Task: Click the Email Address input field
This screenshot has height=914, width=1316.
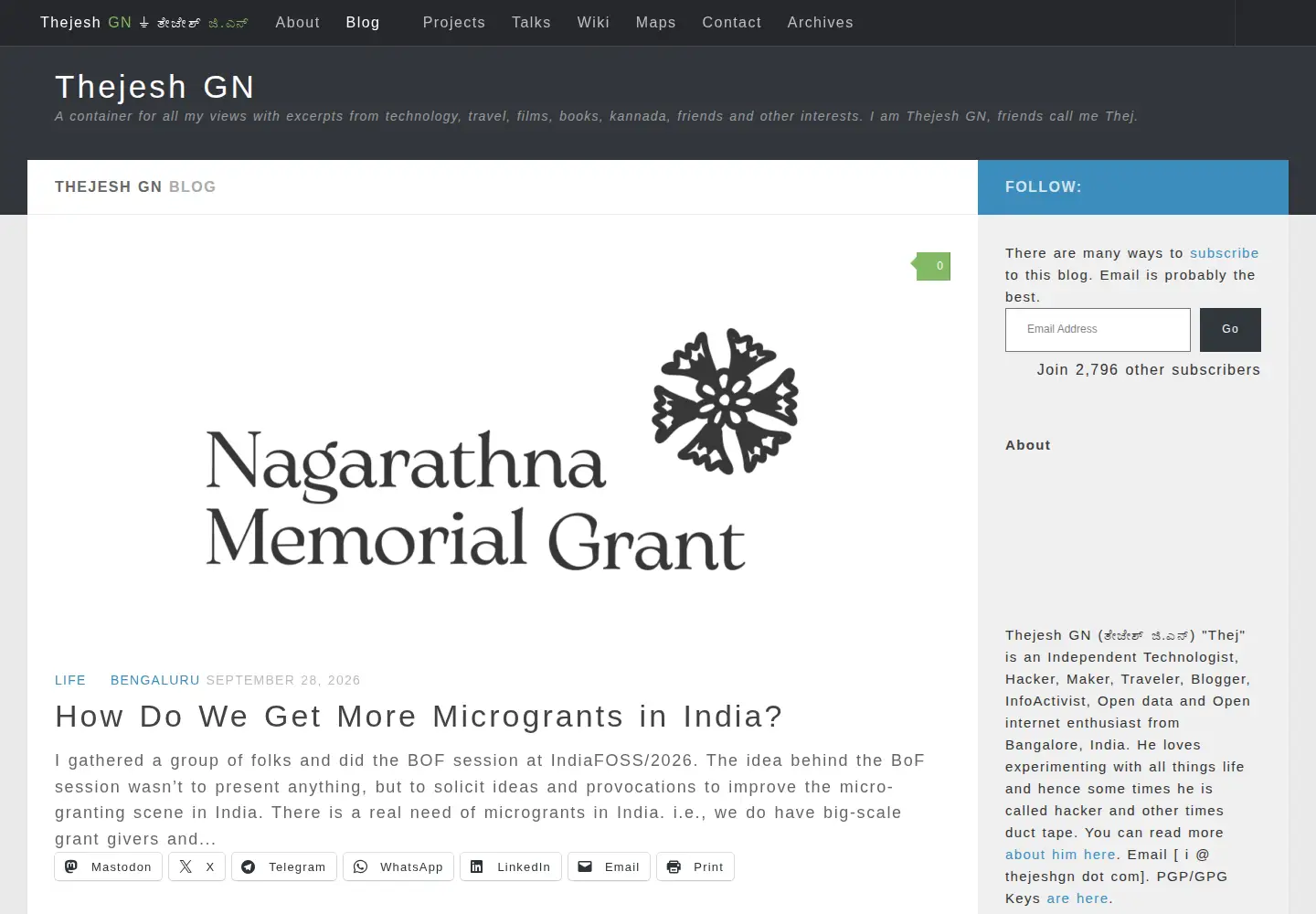Action: click(1098, 329)
